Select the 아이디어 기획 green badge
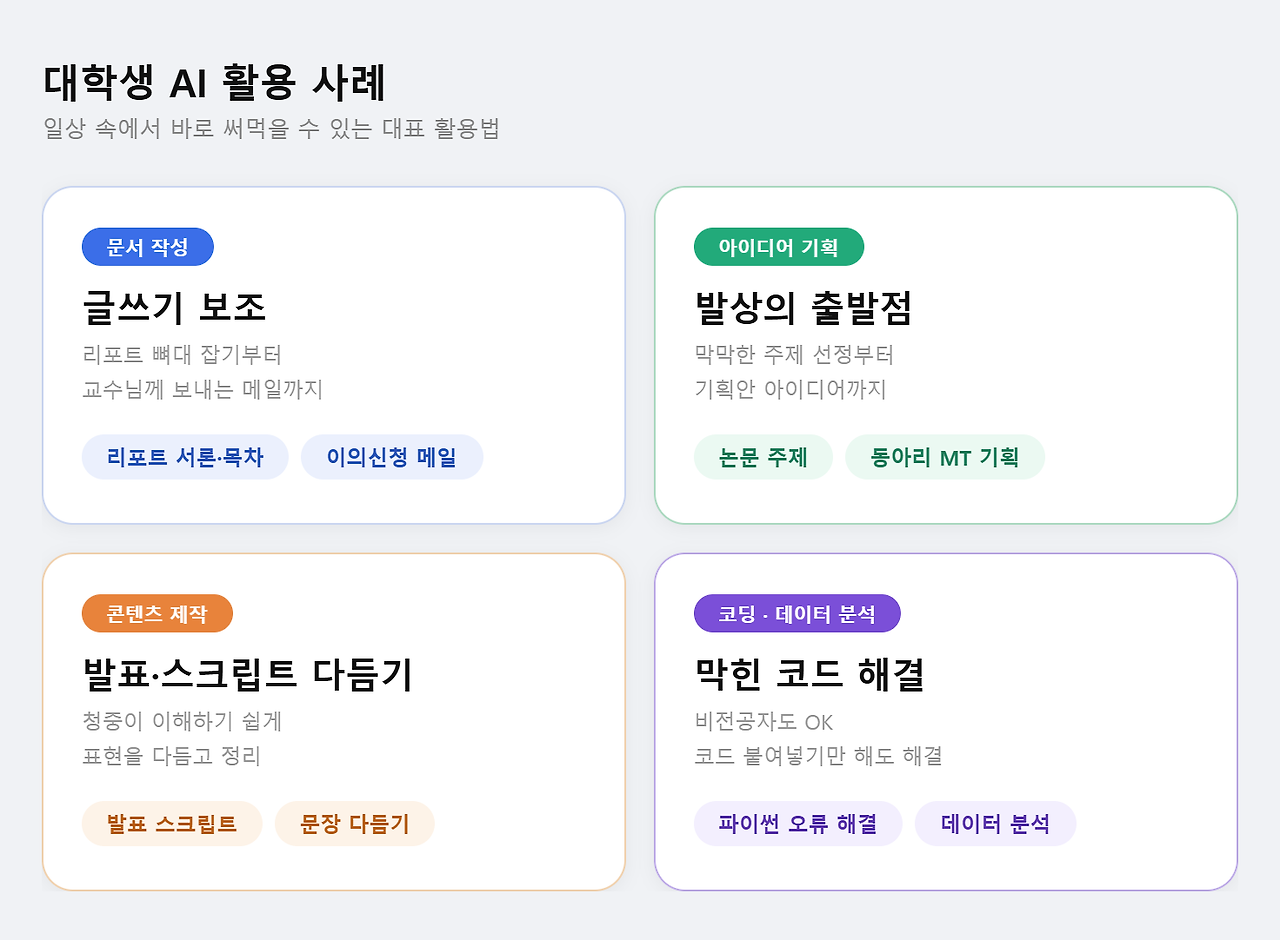The width and height of the screenshot is (1280, 940). coord(779,247)
